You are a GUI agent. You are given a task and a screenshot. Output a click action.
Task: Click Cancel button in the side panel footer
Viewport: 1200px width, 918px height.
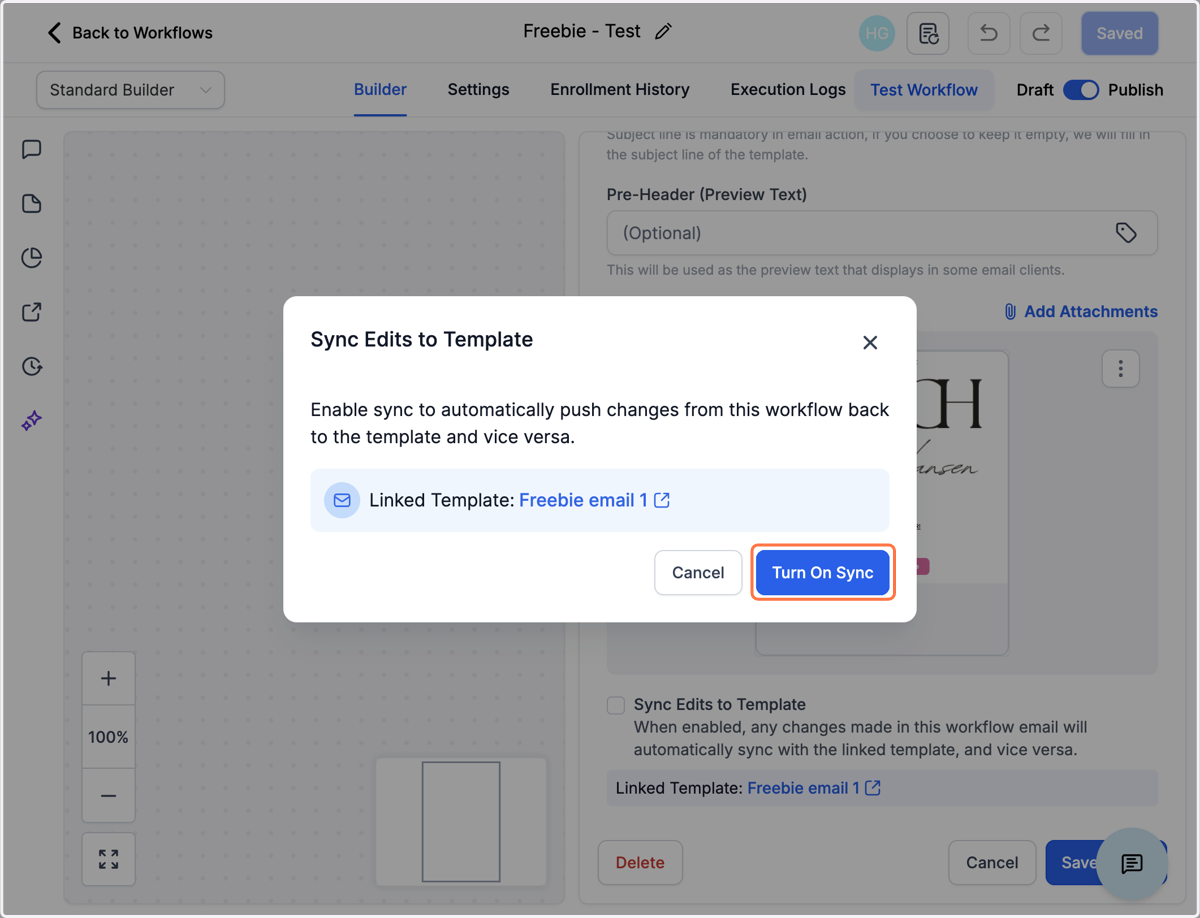pyautogui.click(x=992, y=863)
